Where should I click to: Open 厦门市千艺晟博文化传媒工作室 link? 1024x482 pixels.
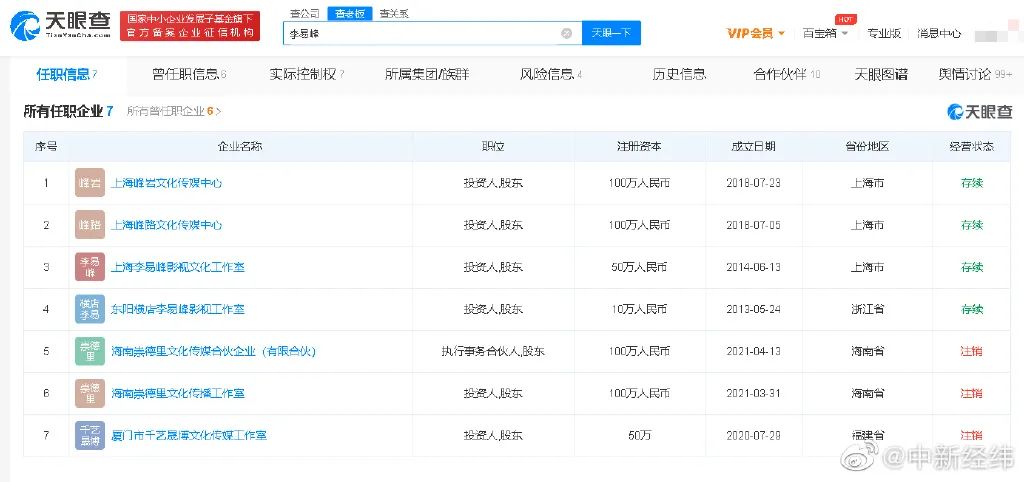pyautogui.click(x=188, y=436)
